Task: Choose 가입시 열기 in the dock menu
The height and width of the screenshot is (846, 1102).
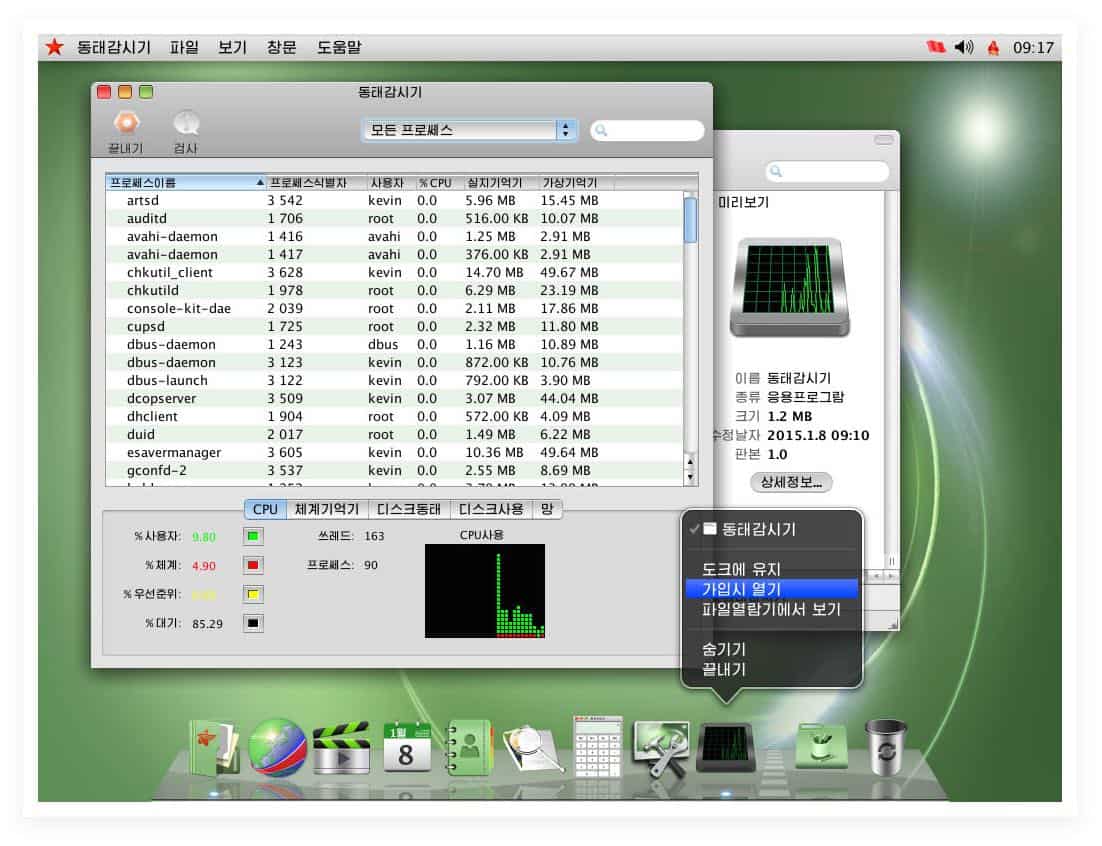Action: 772,589
